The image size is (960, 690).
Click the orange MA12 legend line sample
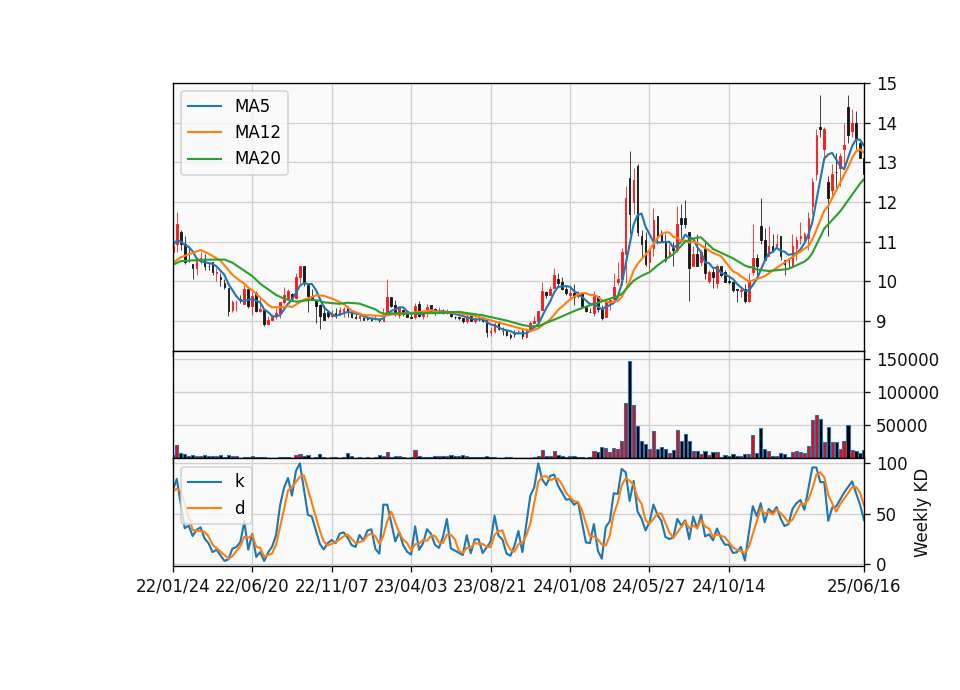(x=204, y=132)
